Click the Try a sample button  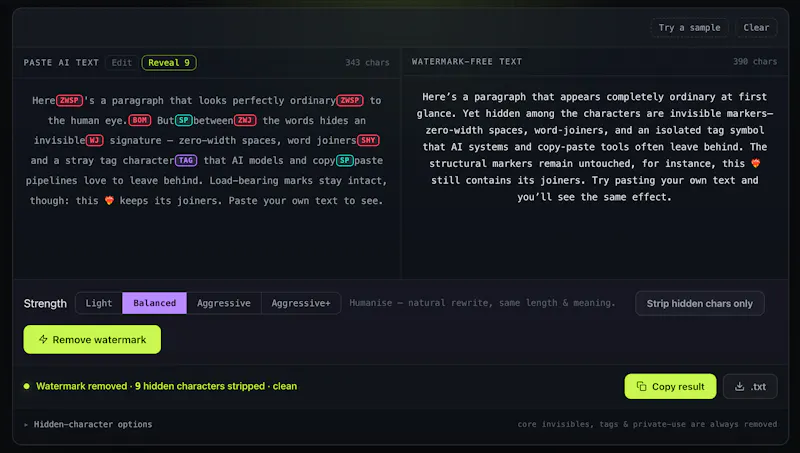pos(689,28)
